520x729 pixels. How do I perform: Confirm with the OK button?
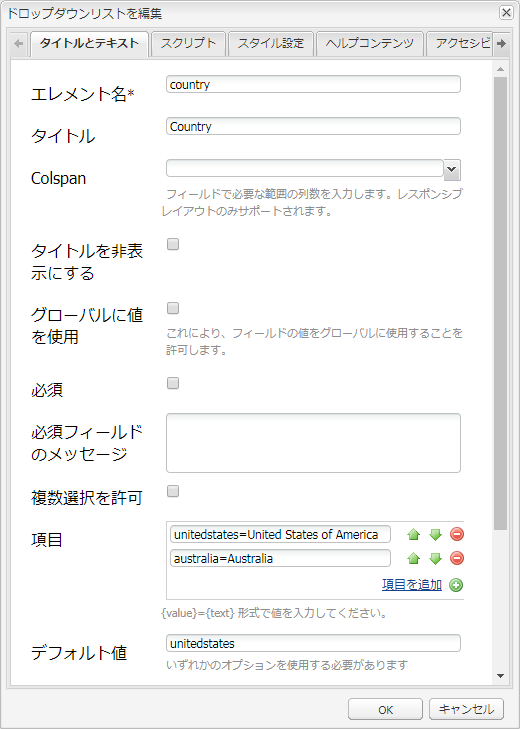pyautogui.click(x=385, y=709)
